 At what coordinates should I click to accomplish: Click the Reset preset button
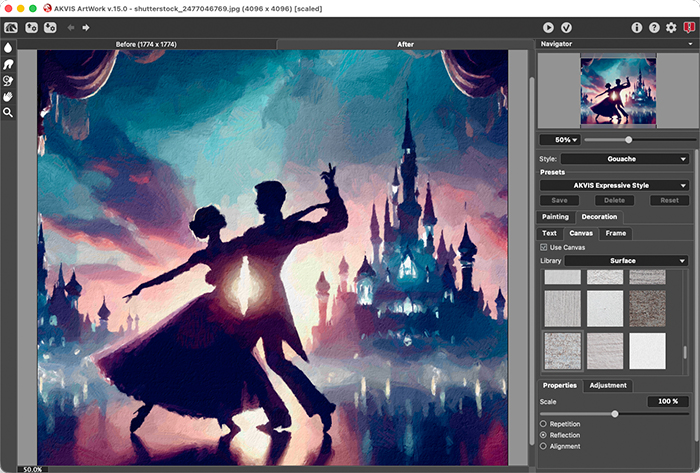[669, 200]
